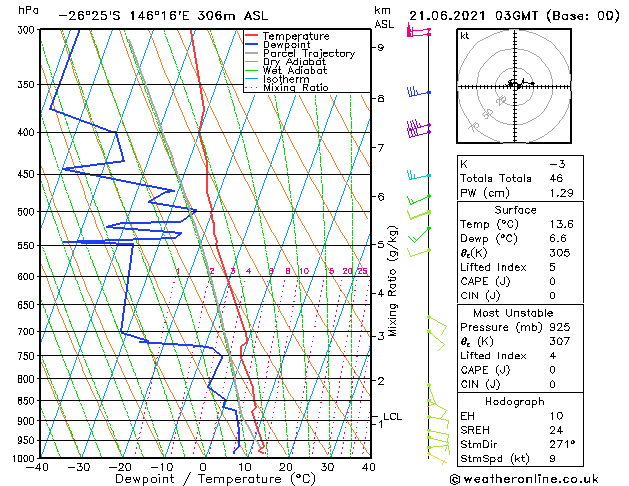The width and height of the screenshot is (629, 486).
Task: Select the Parcel Trajectory legend label
Action: [309, 53]
